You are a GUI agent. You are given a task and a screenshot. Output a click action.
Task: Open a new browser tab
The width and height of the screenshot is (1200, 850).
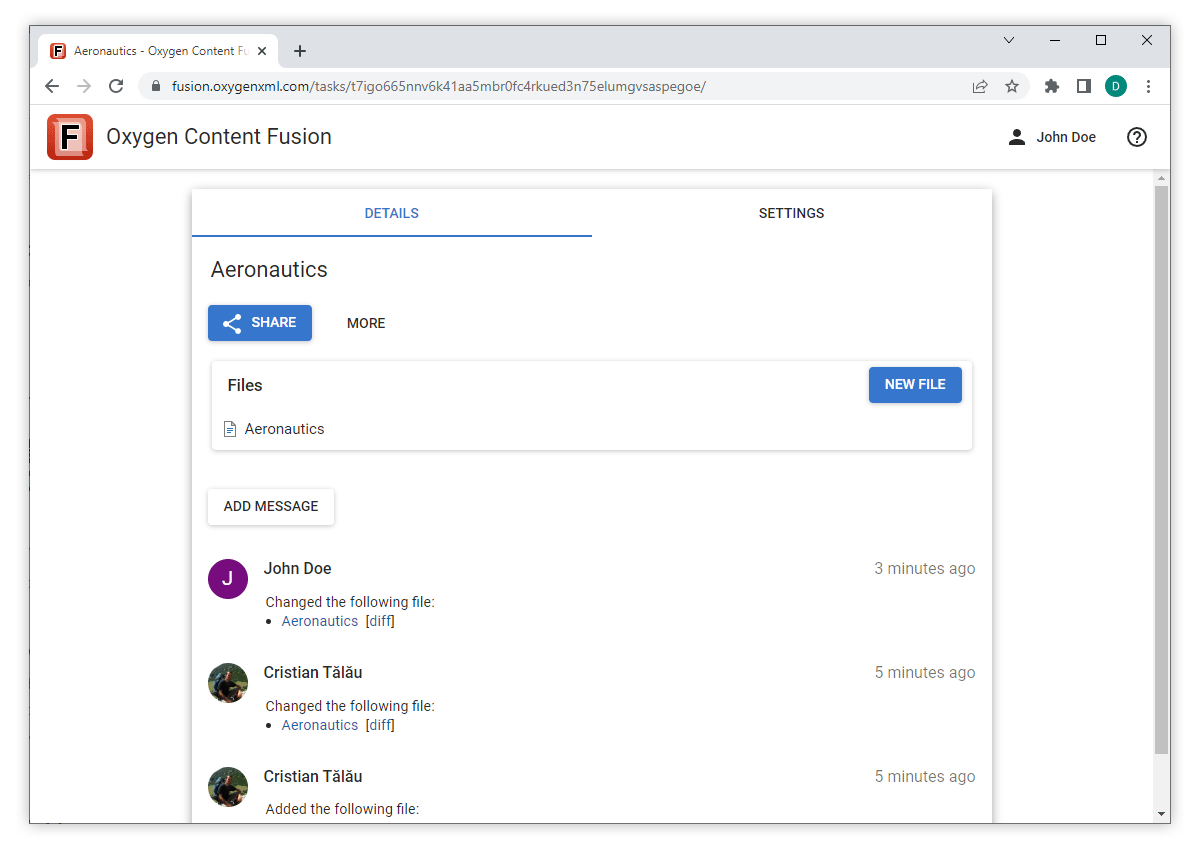(300, 51)
